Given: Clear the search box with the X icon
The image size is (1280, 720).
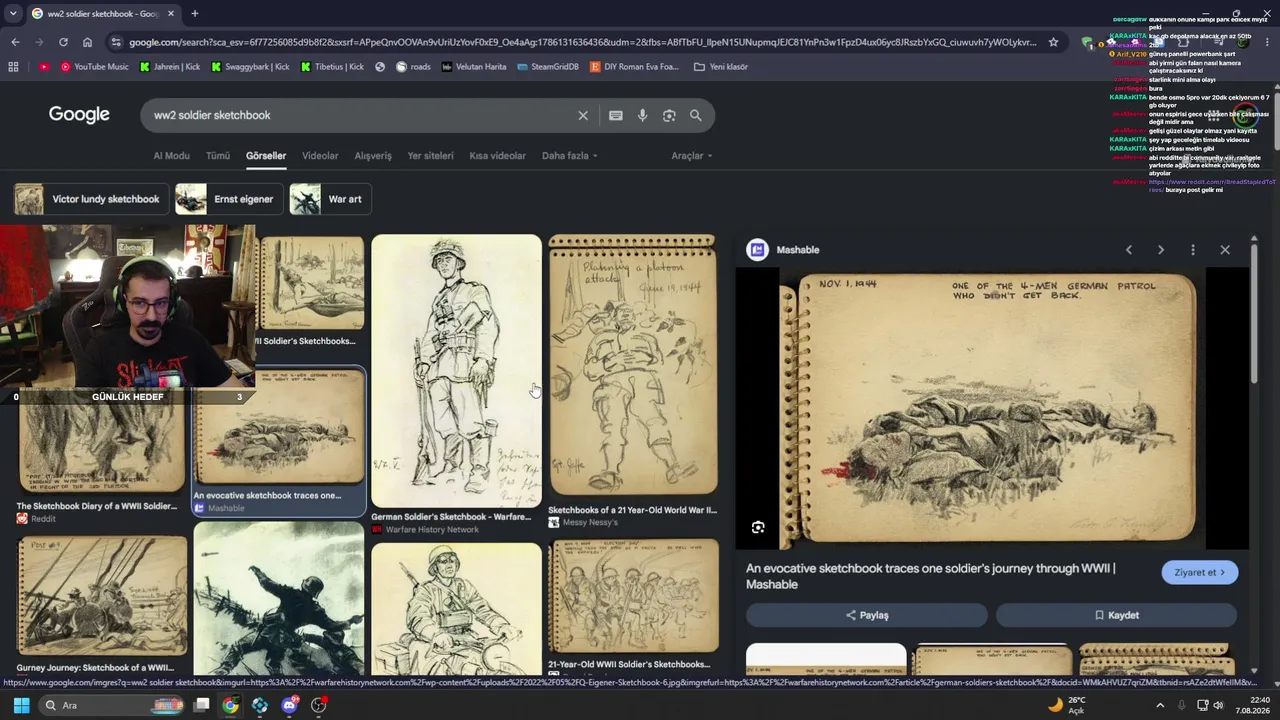Looking at the screenshot, I should tap(583, 115).
